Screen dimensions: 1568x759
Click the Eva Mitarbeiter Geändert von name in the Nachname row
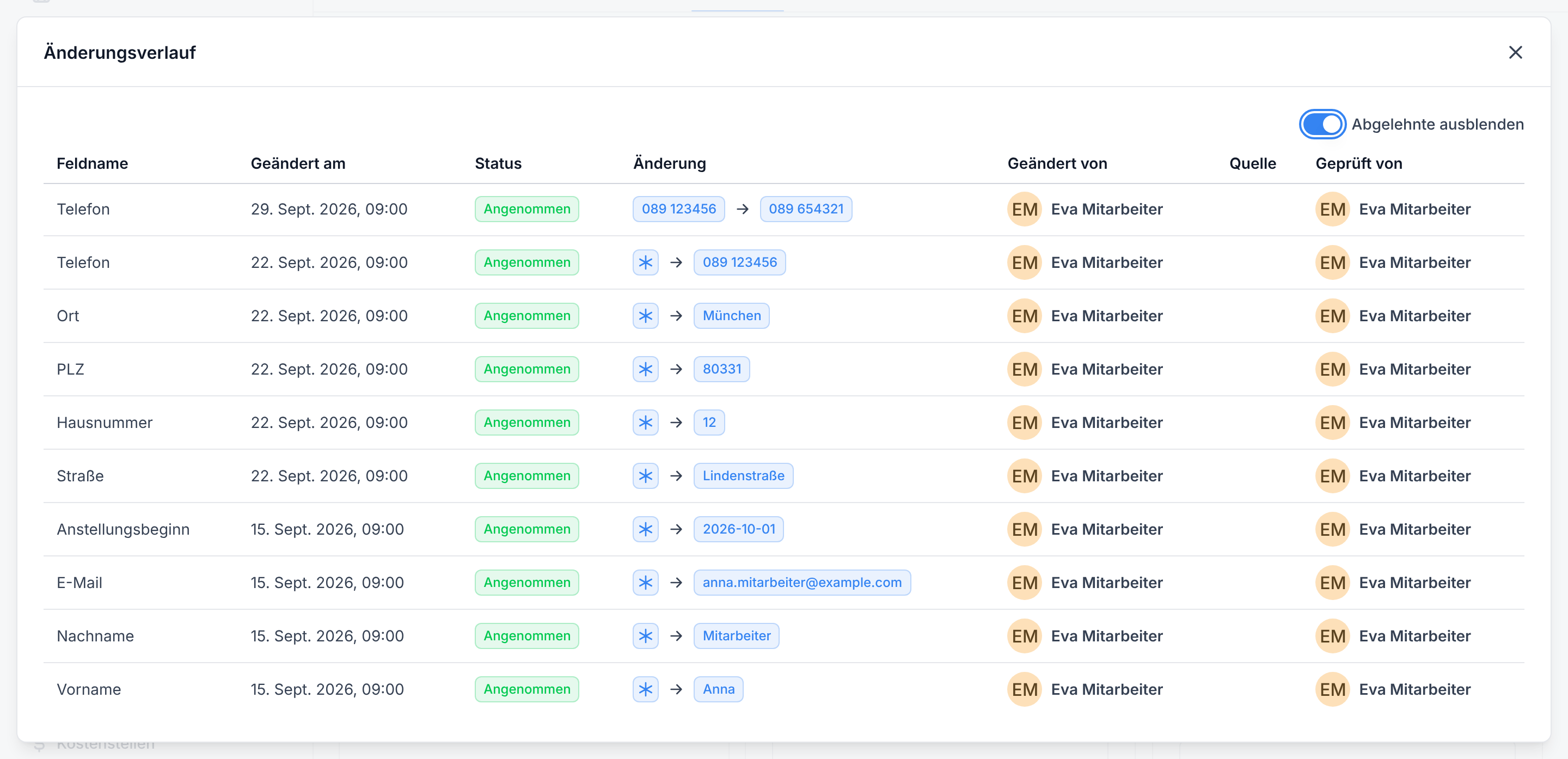[x=1107, y=636]
